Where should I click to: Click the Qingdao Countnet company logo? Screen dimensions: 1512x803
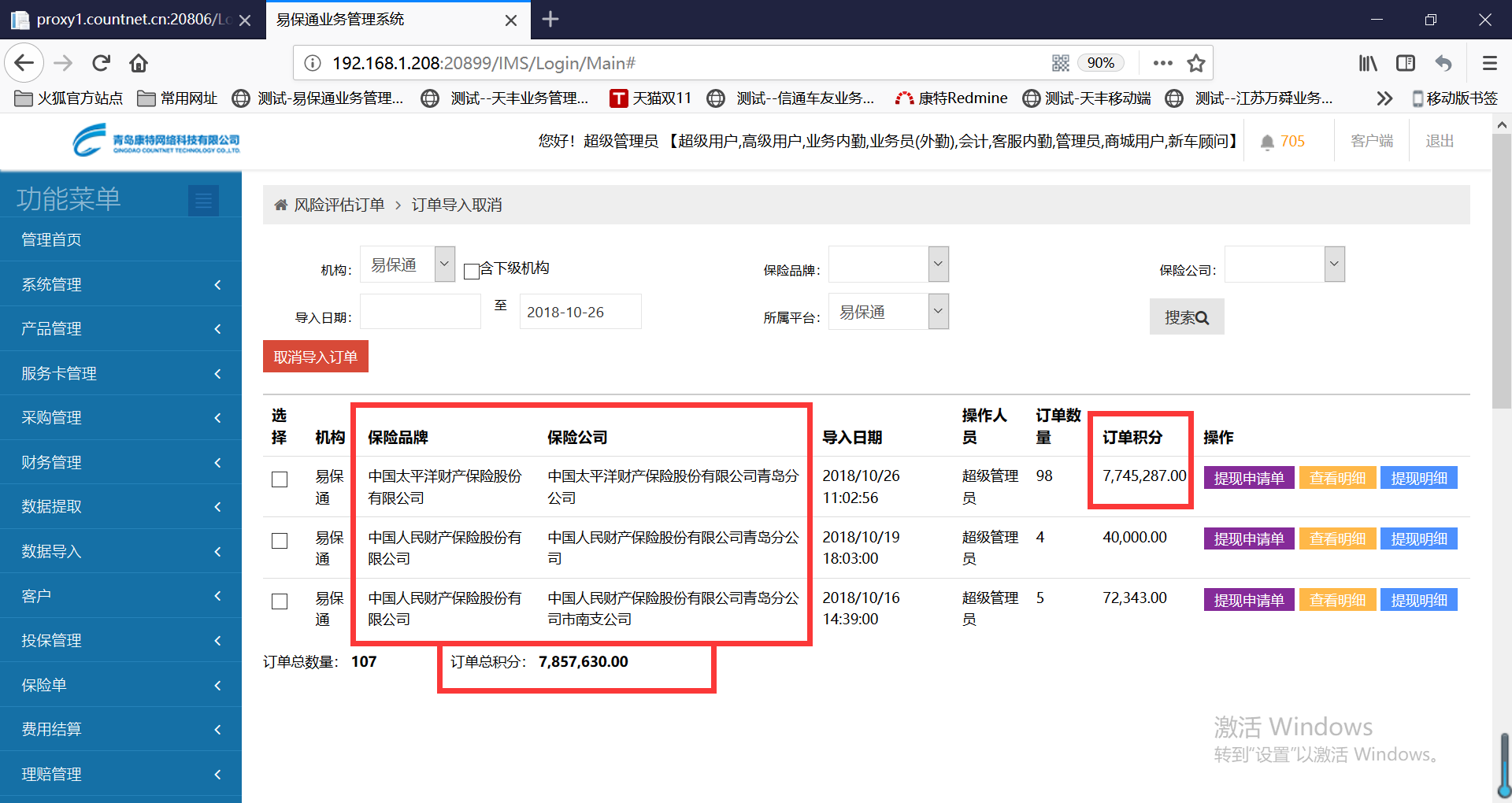(x=156, y=141)
